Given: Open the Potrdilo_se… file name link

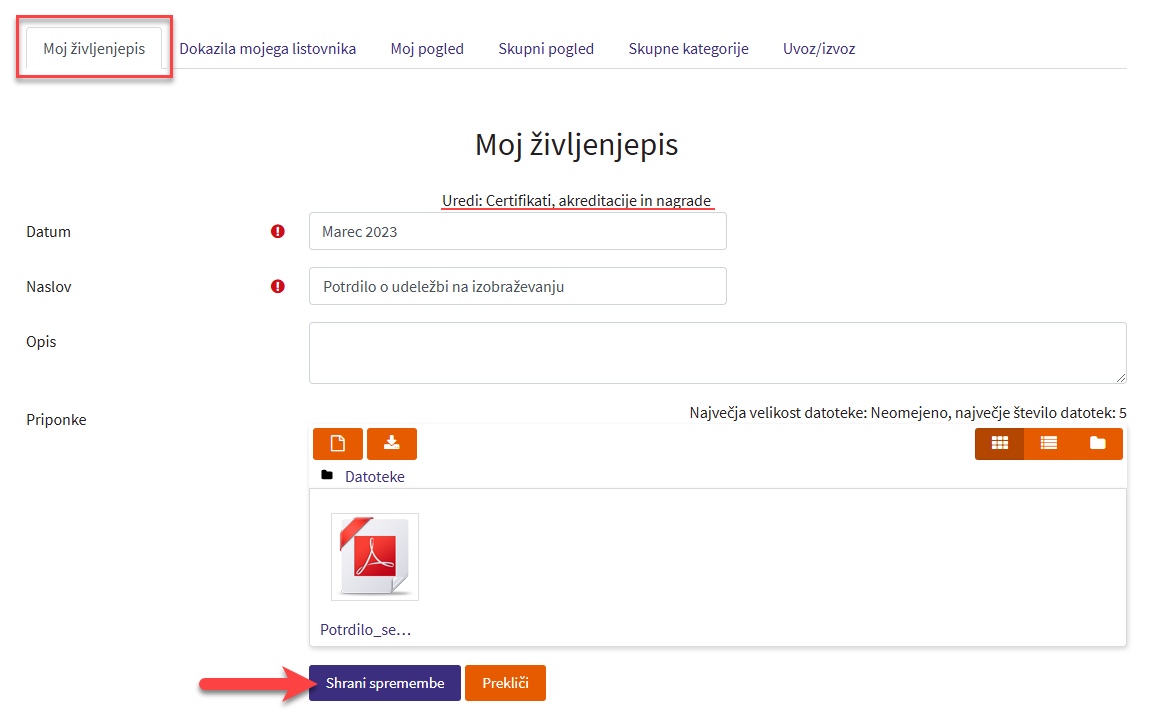Looking at the screenshot, I should coord(365,630).
